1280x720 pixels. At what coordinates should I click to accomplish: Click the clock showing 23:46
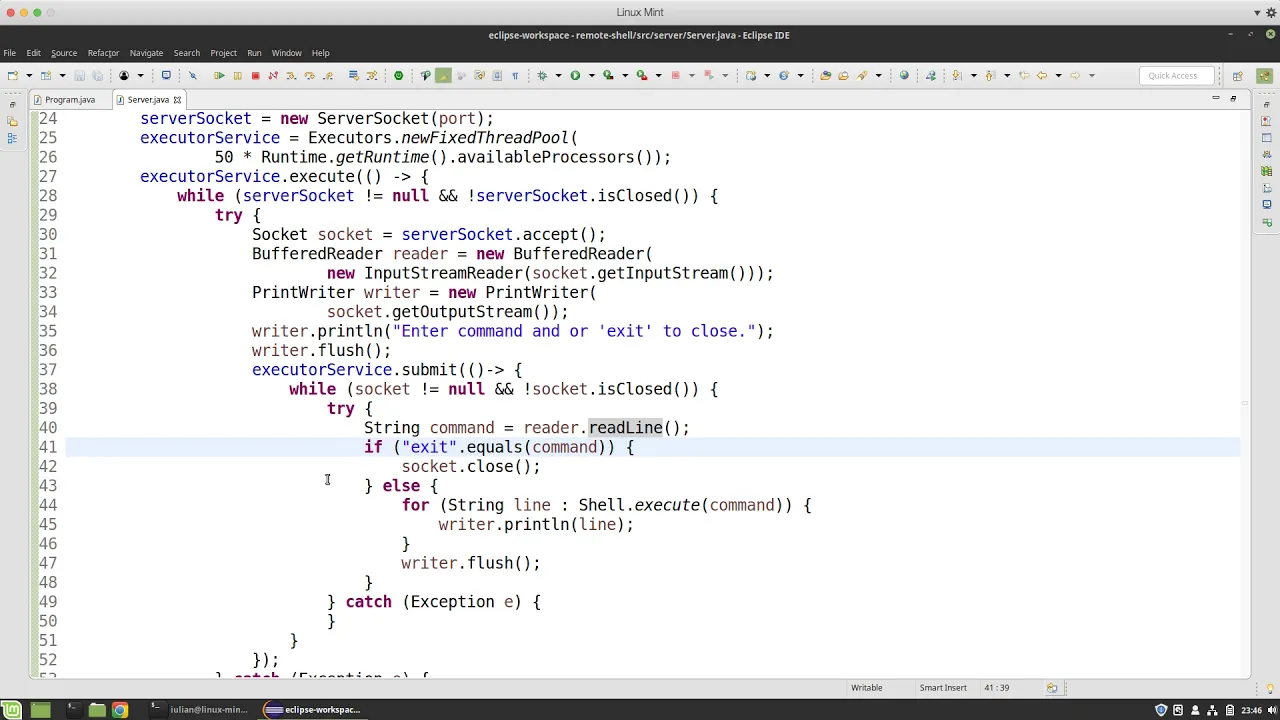coord(1251,710)
